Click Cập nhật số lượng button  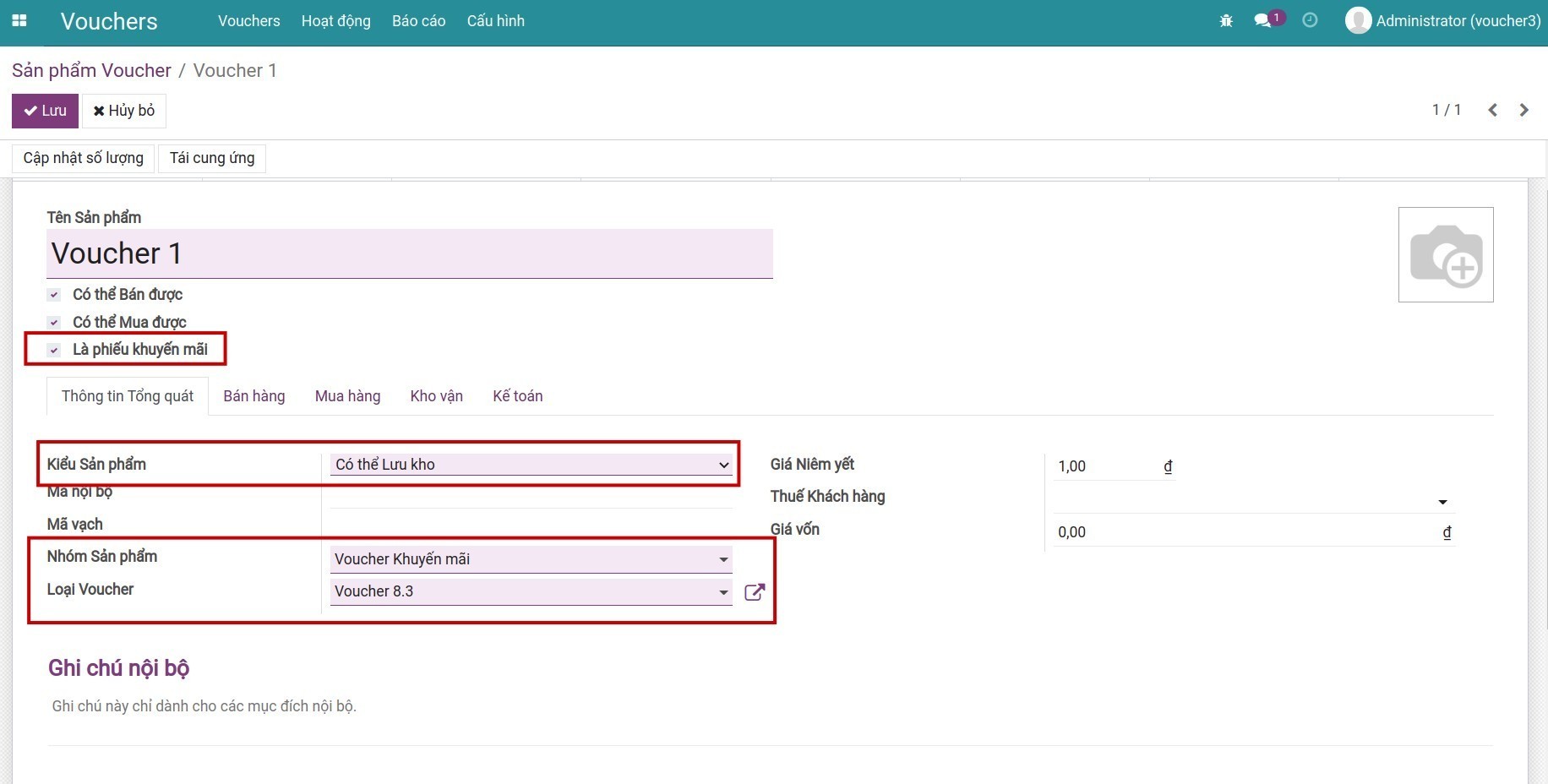point(83,158)
